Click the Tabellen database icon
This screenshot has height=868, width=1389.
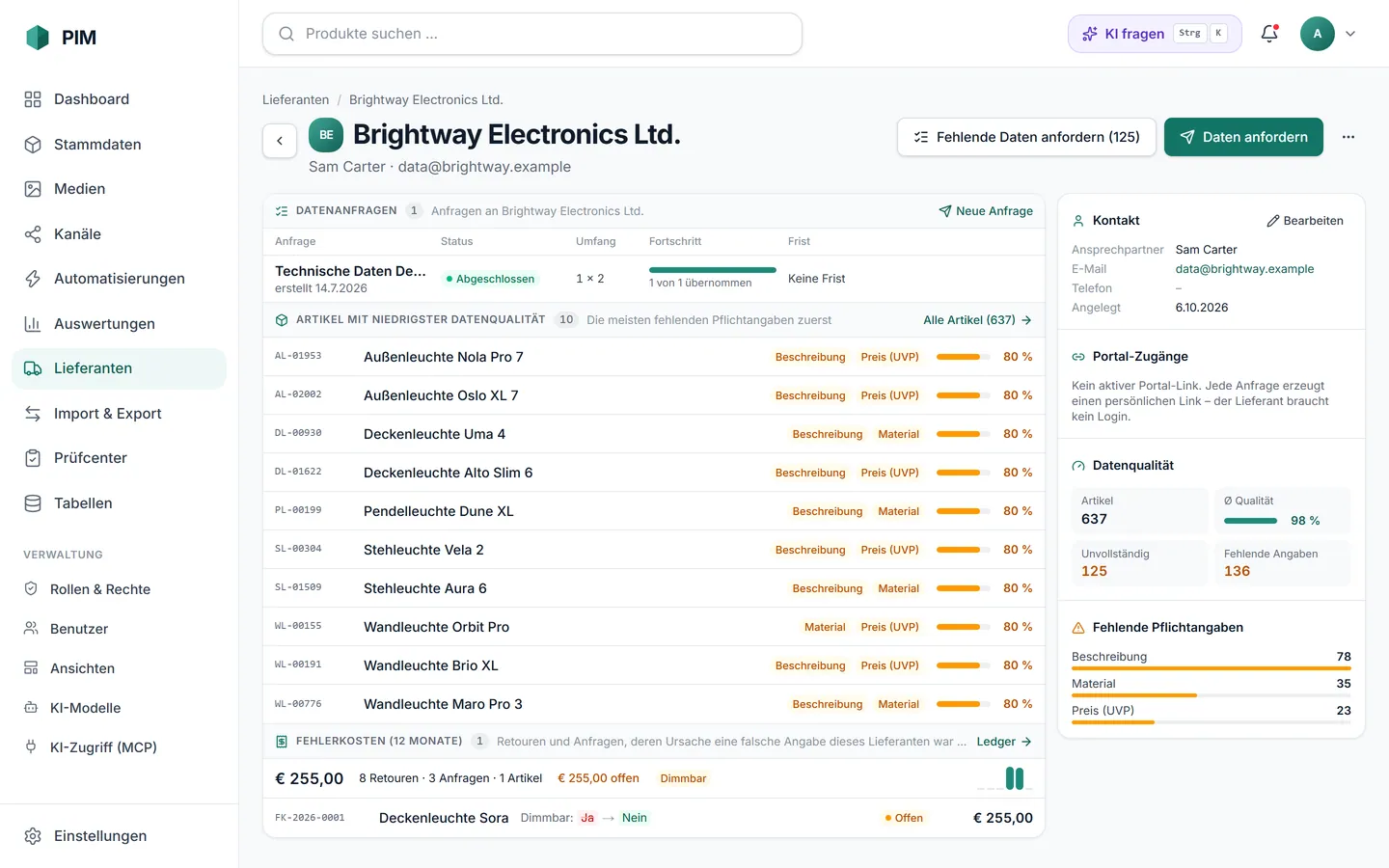33,503
